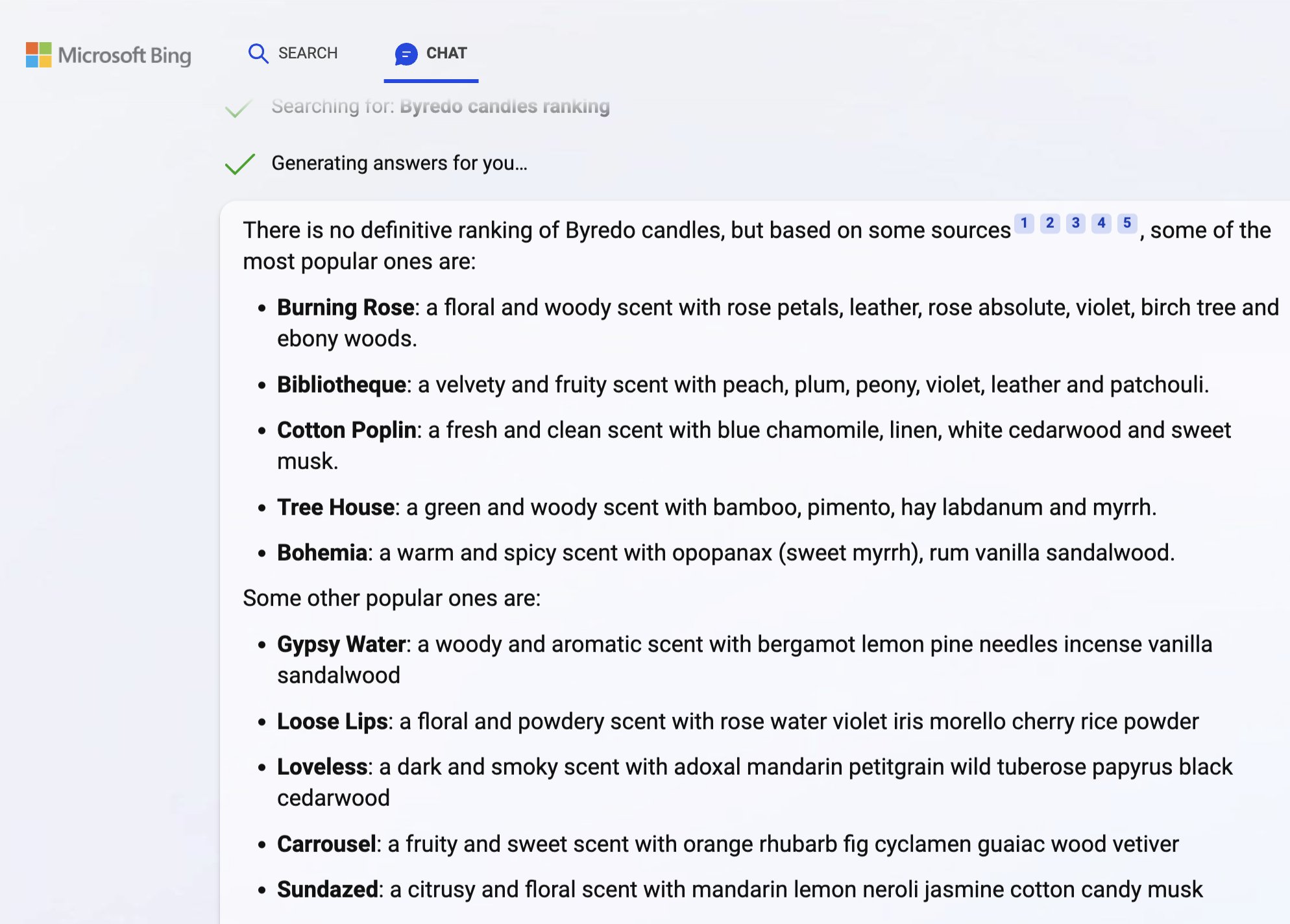Click 'Some other popular ones are:' text

392,598
